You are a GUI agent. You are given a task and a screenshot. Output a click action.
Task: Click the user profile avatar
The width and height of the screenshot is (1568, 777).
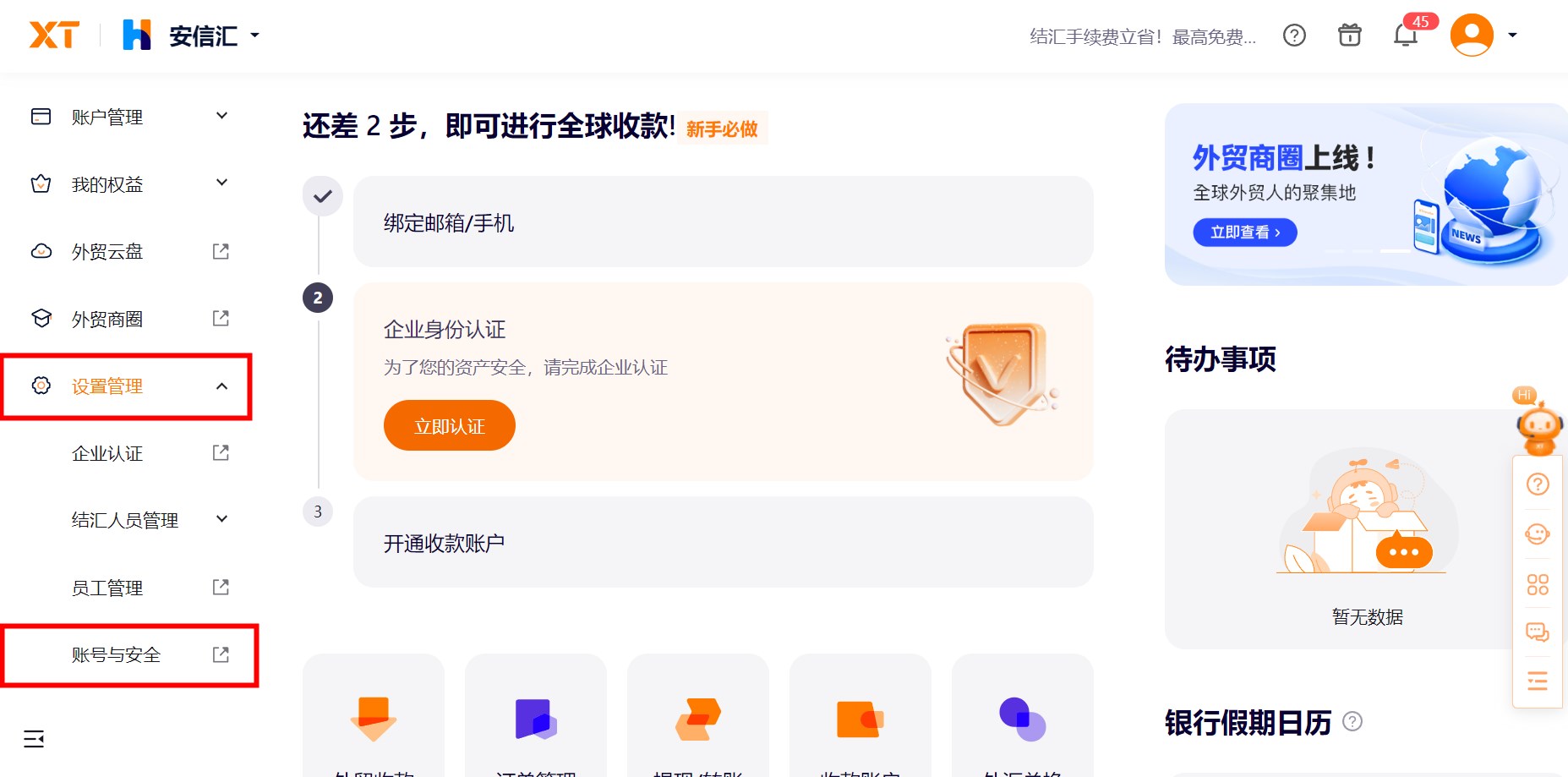point(1471,35)
